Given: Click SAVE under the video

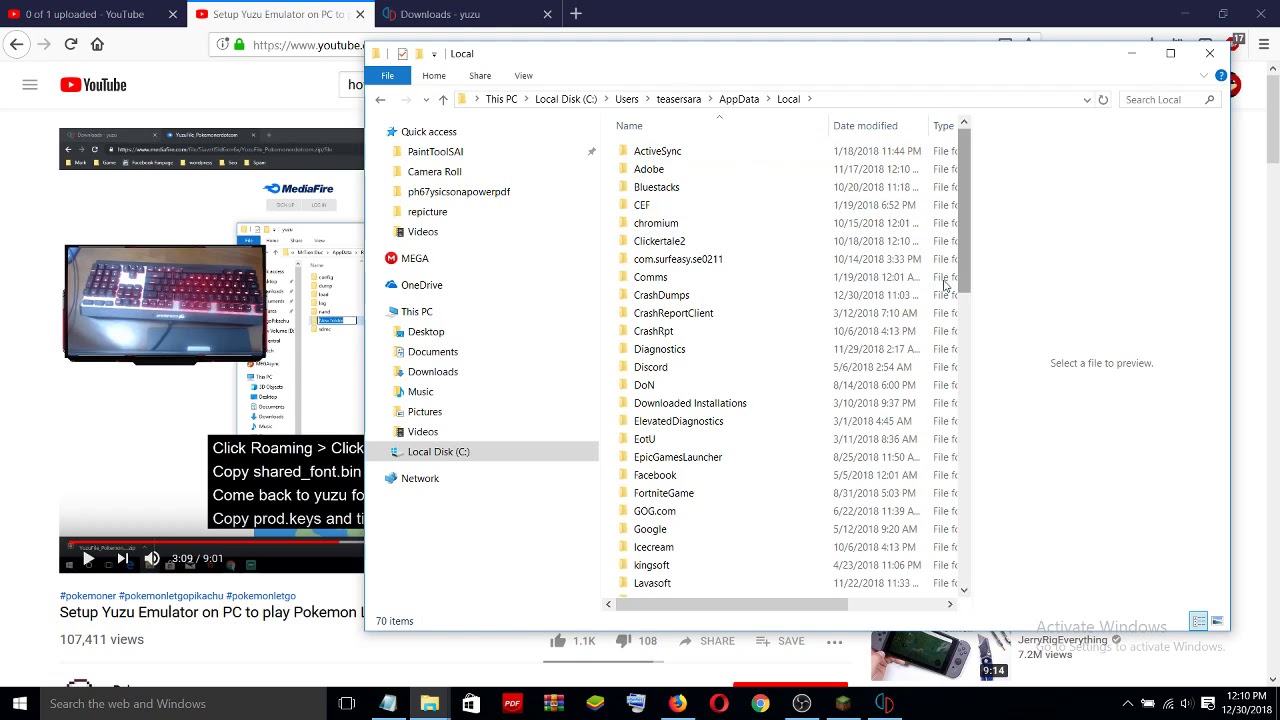Looking at the screenshot, I should [778, 641].
